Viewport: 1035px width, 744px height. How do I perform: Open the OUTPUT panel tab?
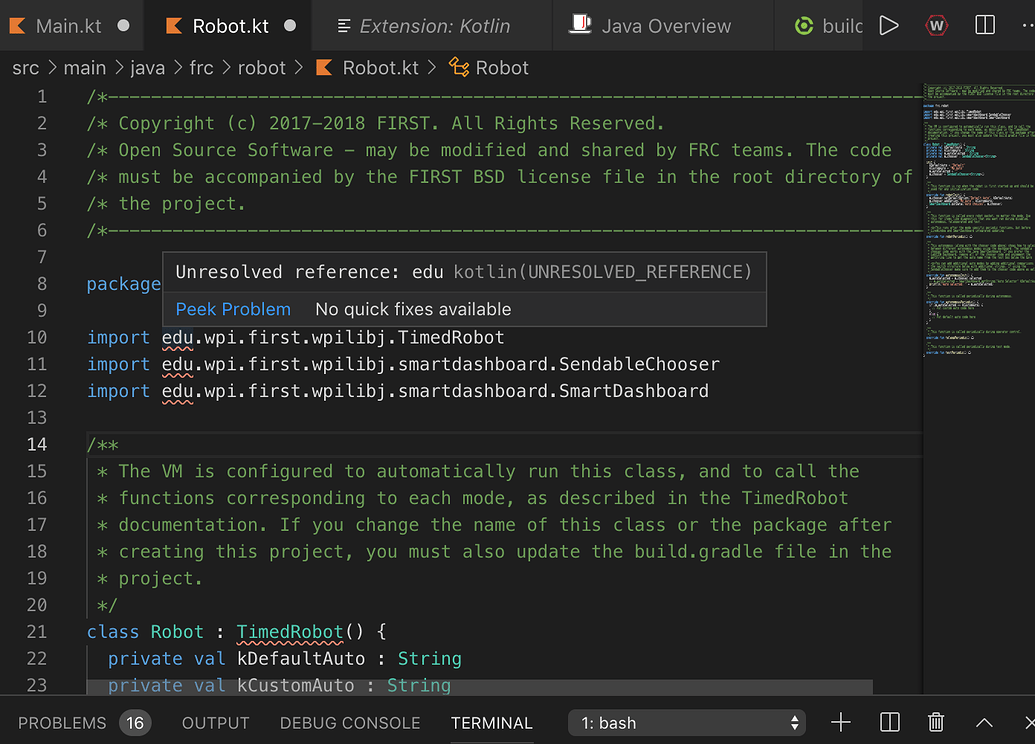point(216,723)
